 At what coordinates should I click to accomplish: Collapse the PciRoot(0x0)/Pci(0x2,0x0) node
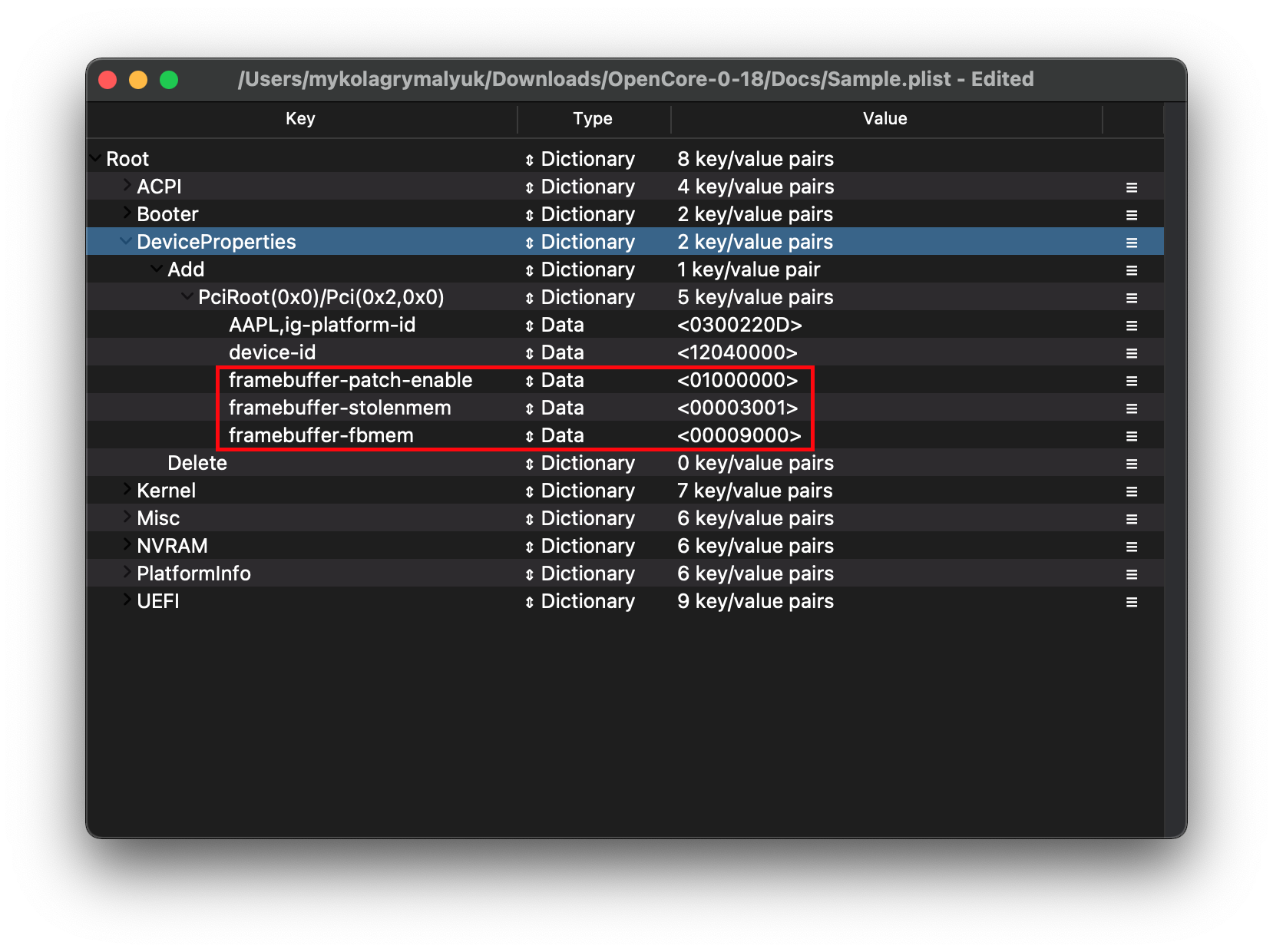pos(187,297)
